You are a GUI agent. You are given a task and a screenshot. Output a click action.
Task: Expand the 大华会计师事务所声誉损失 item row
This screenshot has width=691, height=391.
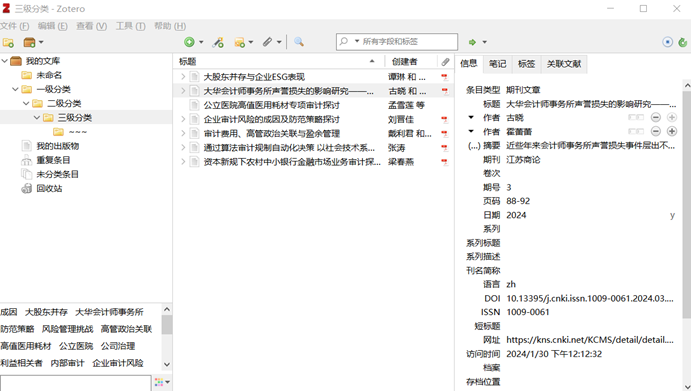click(183, 91)
